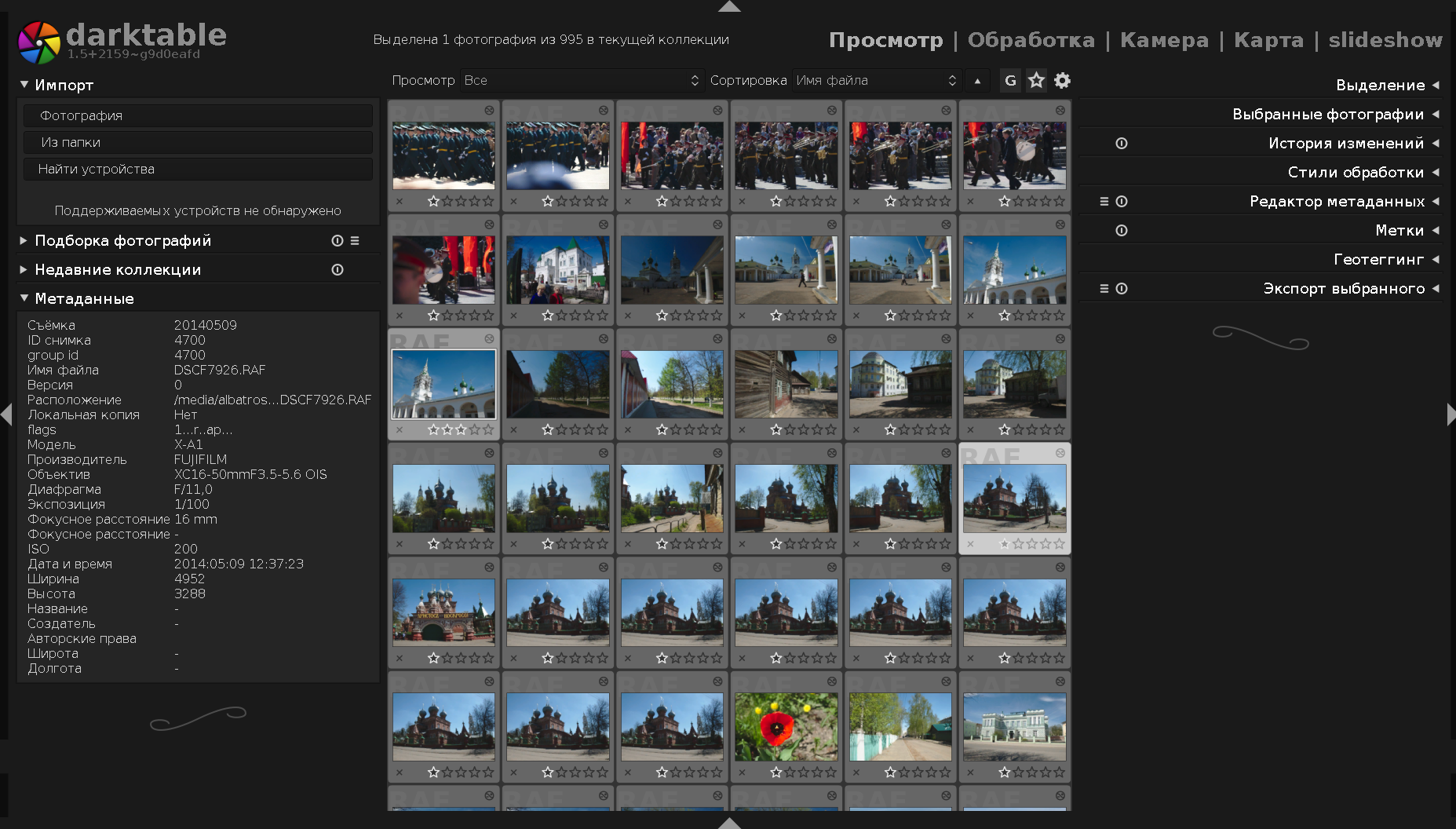This screenshot has height=829, width=1456.
Task: Reject the red tulip photo
Action: coord(743,773)
